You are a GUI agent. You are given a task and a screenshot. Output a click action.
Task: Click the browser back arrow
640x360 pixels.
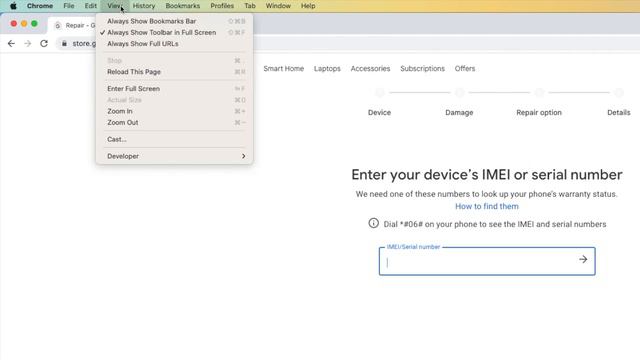[x=11, y=43]
